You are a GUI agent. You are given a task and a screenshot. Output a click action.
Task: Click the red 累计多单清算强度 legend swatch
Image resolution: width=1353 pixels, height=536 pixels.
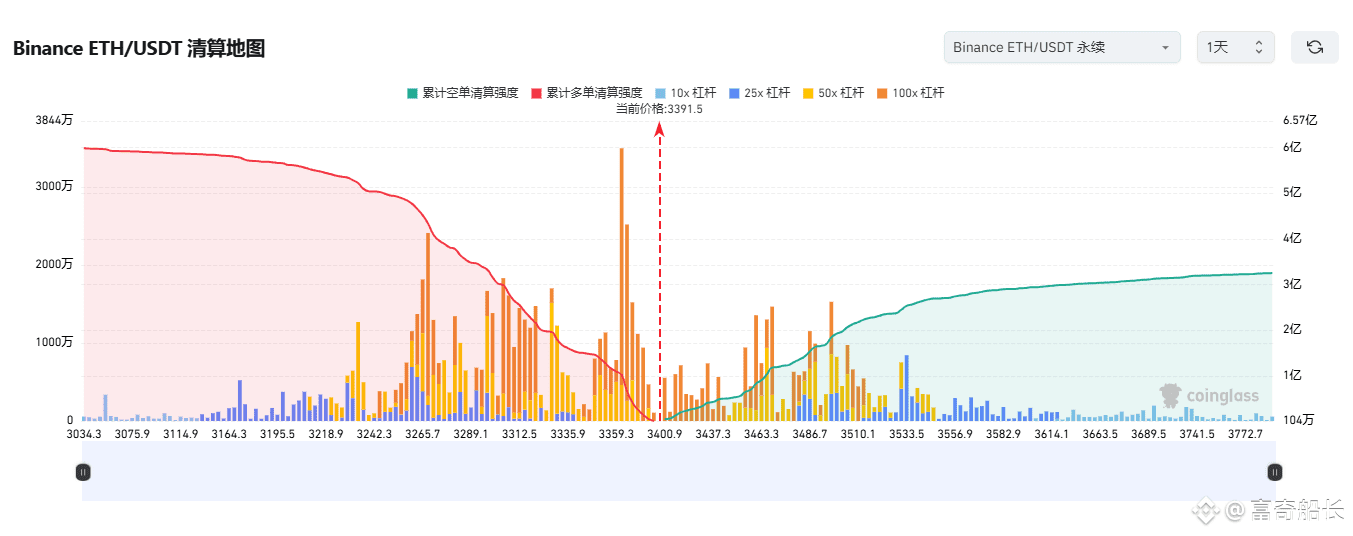(536, 93)
